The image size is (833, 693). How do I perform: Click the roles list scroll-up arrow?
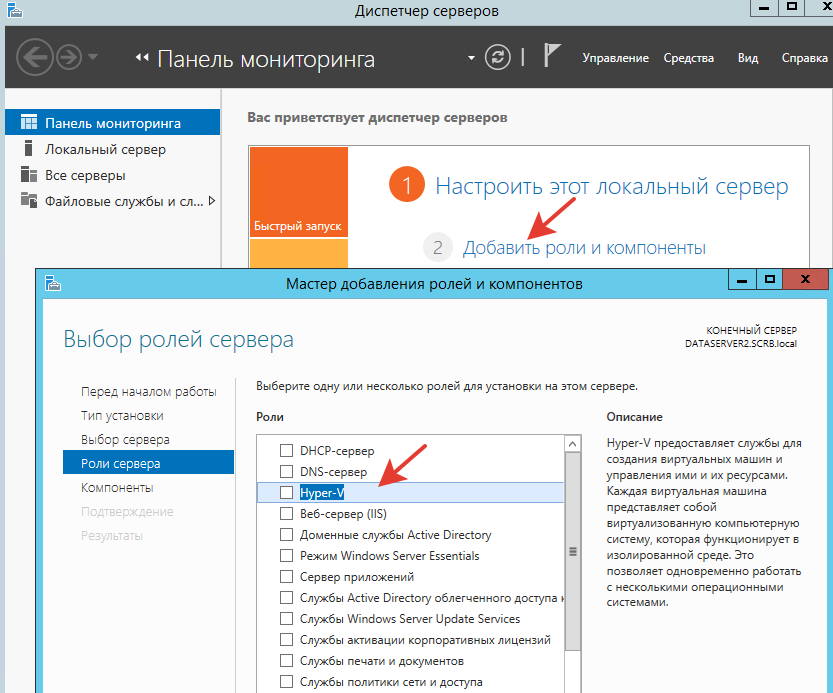[572, 444]
